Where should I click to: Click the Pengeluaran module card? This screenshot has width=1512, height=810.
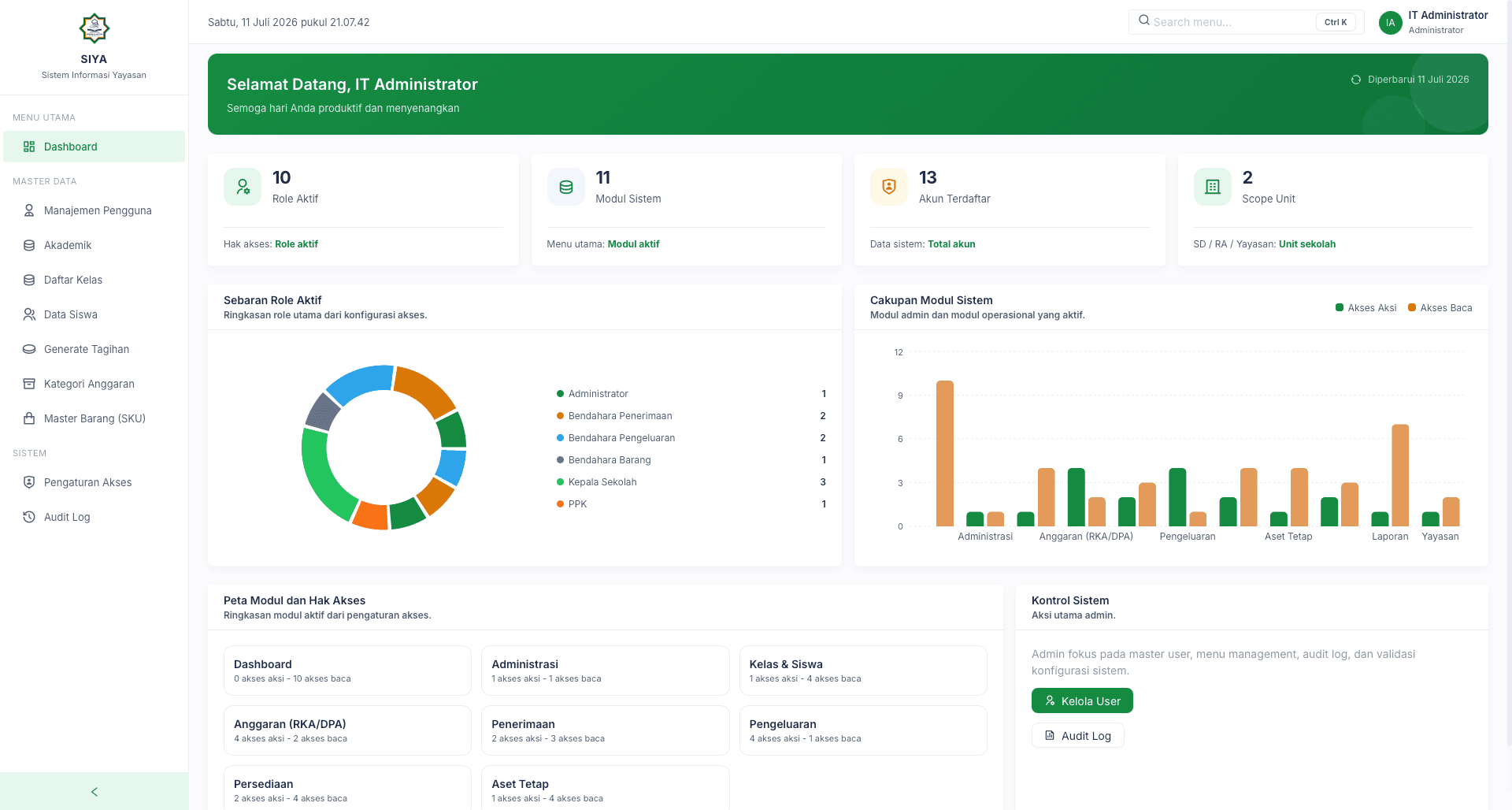863,730
